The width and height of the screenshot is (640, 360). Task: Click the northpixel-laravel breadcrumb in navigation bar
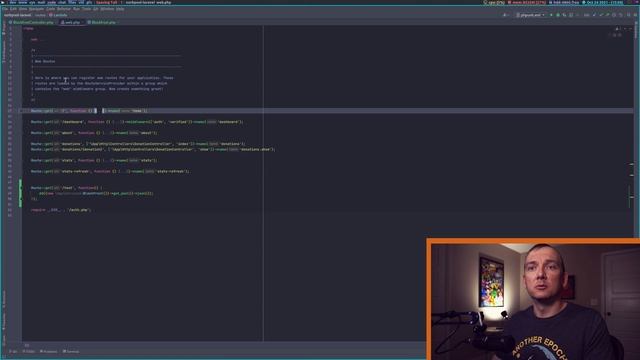[x=17, y=15]
